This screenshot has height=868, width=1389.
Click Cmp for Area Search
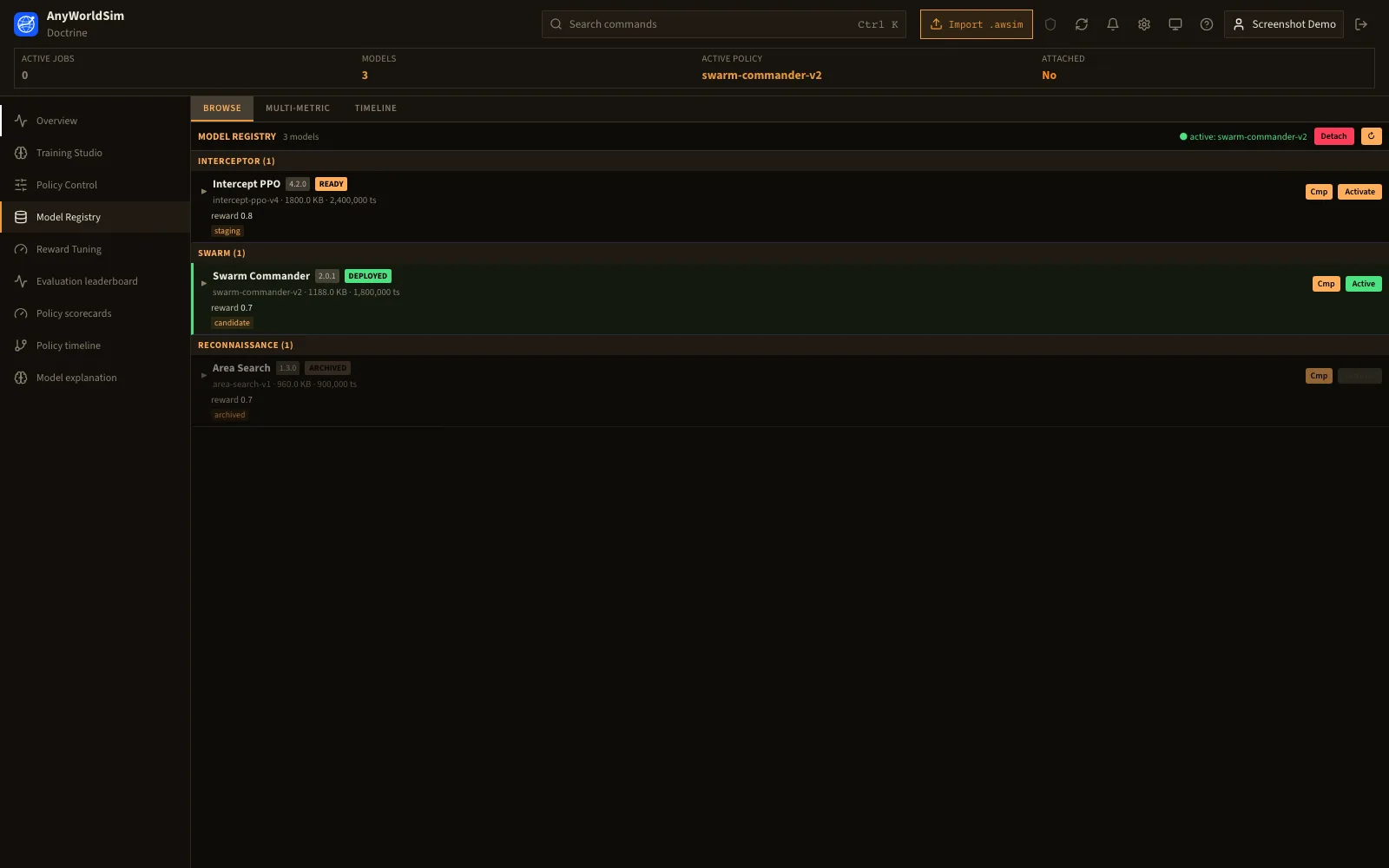tap(1319, 376)
